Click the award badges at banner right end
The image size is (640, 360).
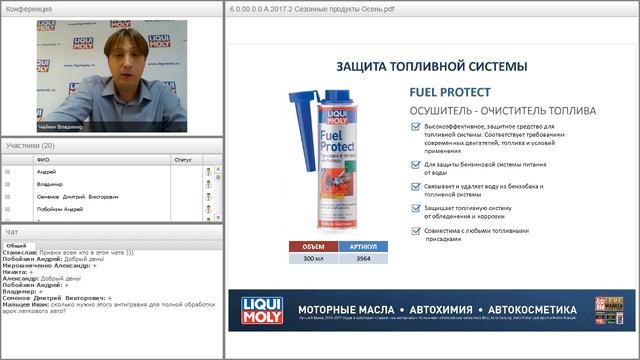click(x=609, y=311)
